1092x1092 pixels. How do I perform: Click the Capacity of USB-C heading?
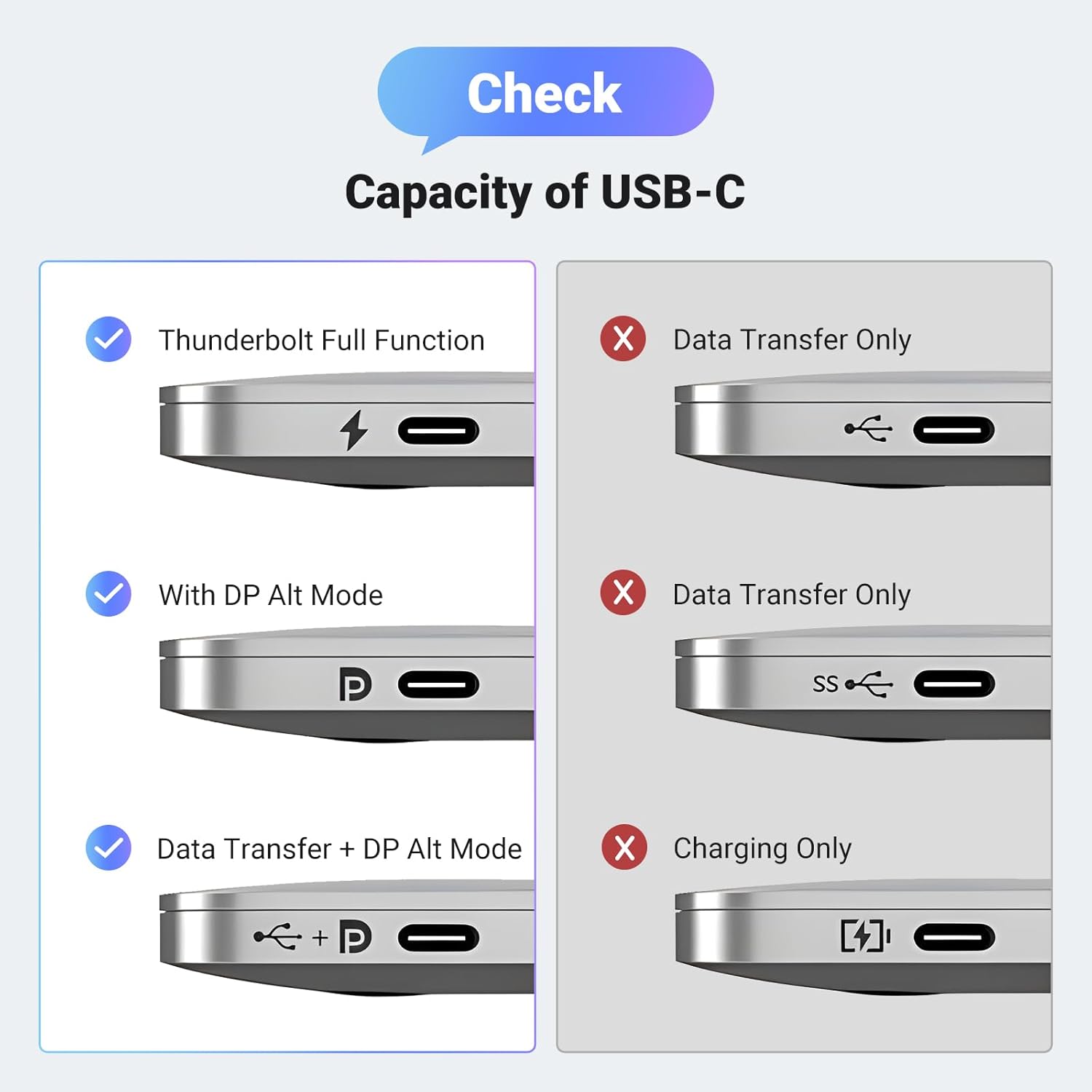coord(545,192)
